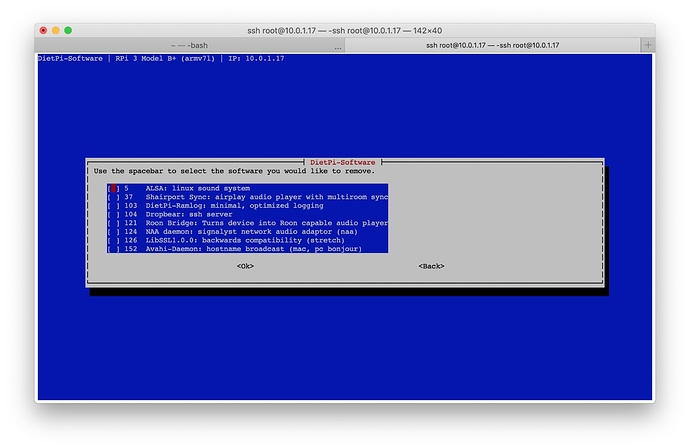
Task: Minimize the terminal with the yellow button
Action: [55, 30]
